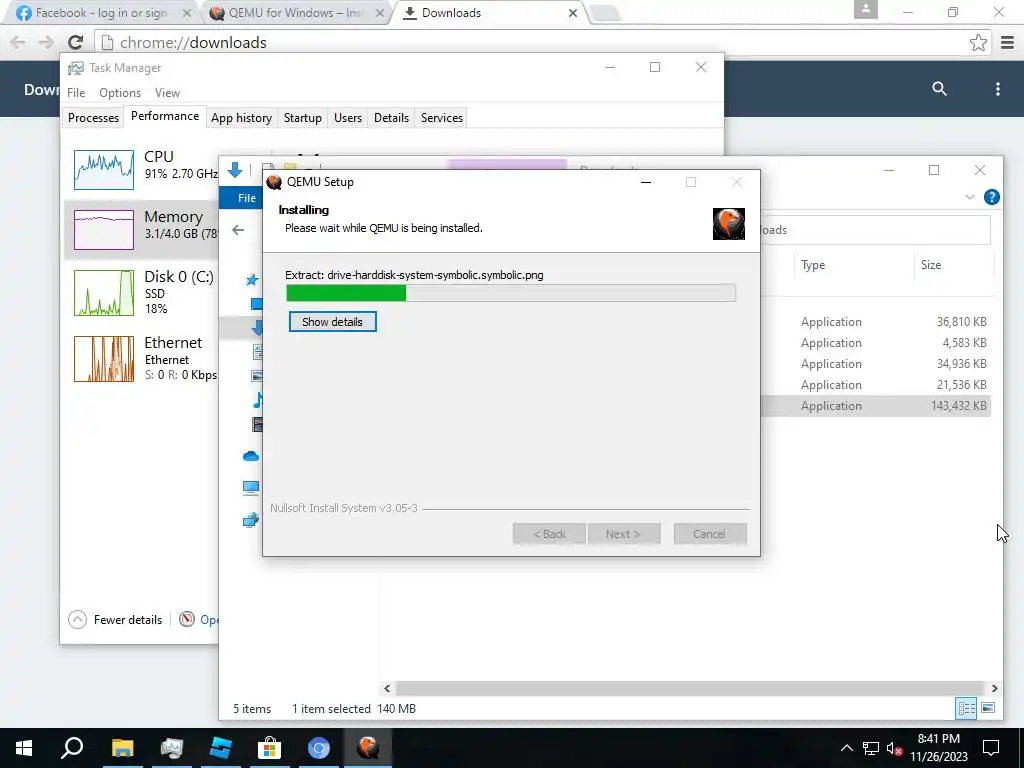
Task: Switch to the Details tab
Action: 391,118
